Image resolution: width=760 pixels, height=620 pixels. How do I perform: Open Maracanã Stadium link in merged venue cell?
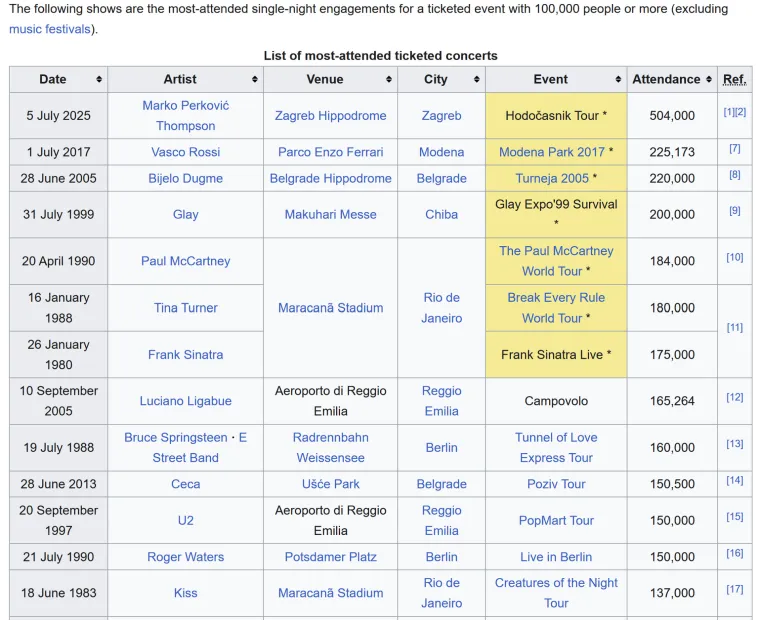pyautogui.click(x=331, y=308)
